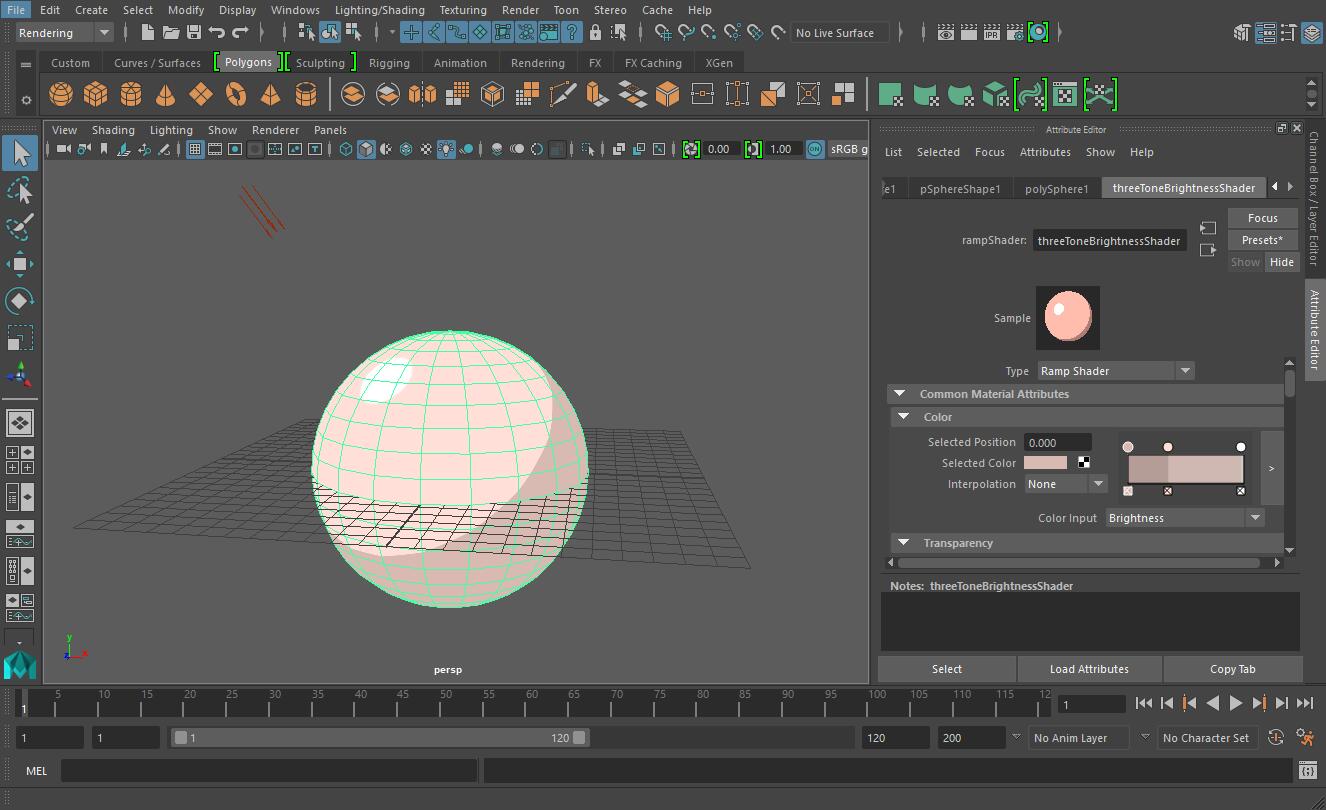Create a polygon cone from the shelf

[x=166, y=95]
